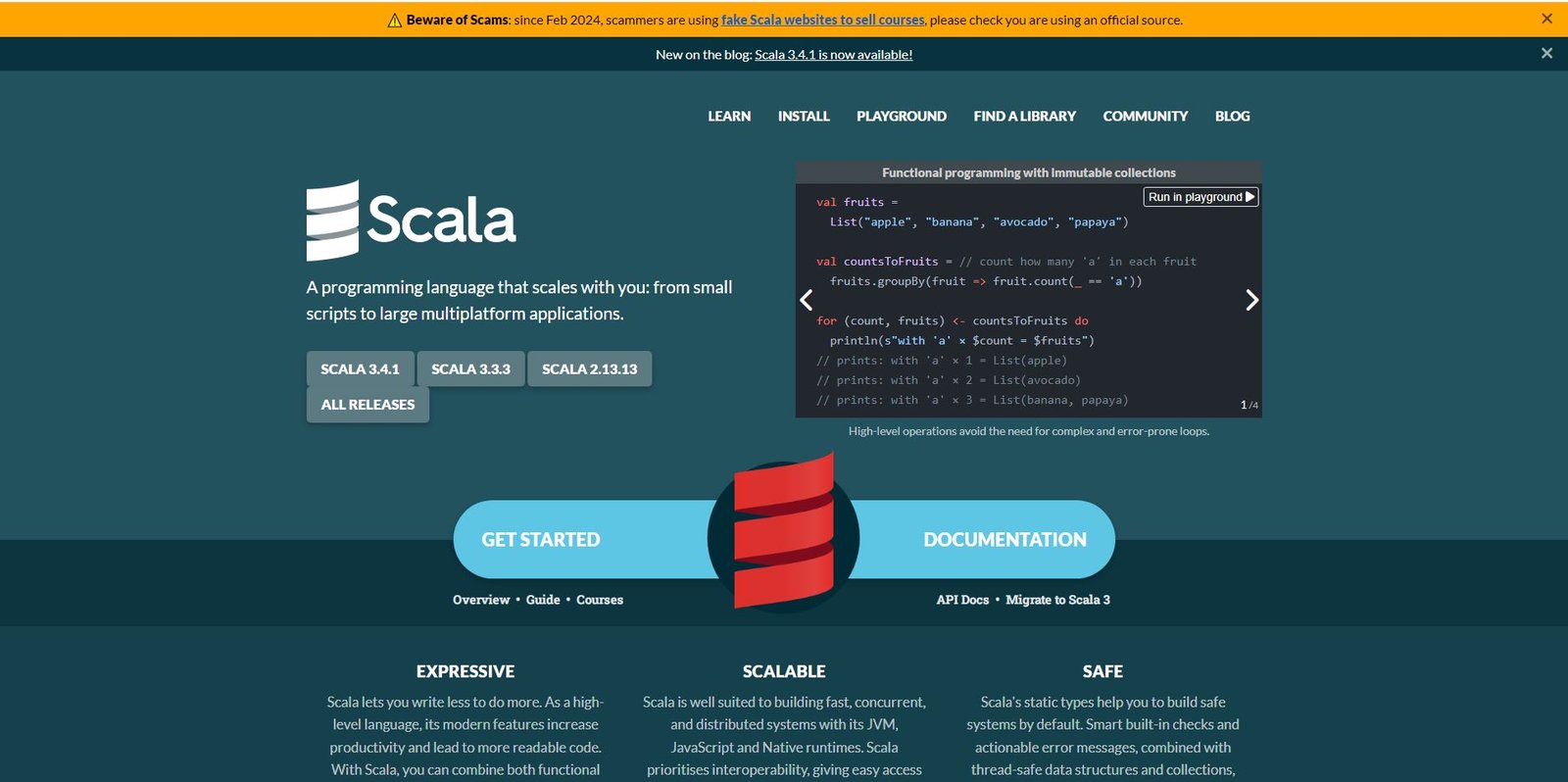The height and width of the screenshot is (782, 1568).
Task: Click the warning triangle icon in scam banner
Action: [x=394, y=20]
